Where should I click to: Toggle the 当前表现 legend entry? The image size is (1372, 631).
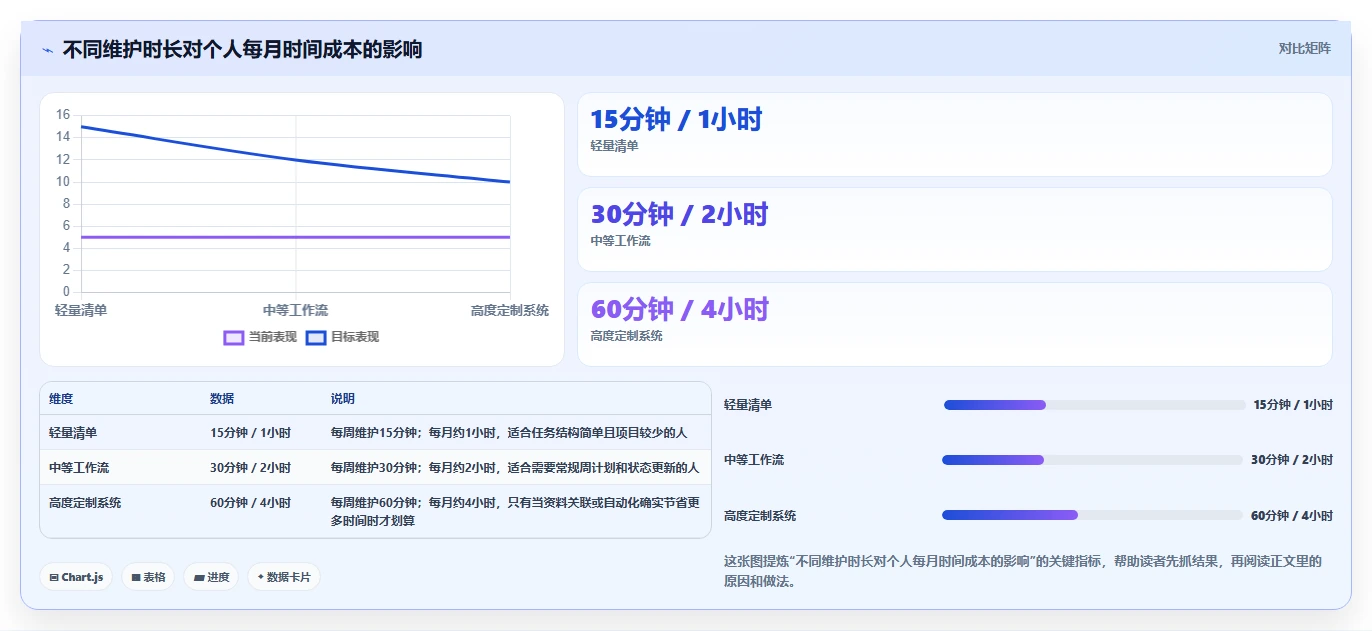(x=260, y=337)
